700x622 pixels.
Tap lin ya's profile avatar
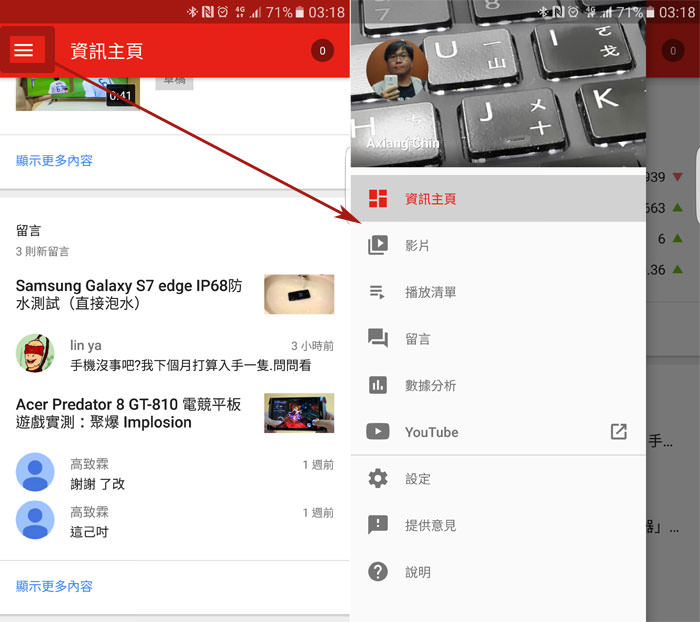click(x=35, y=353)
